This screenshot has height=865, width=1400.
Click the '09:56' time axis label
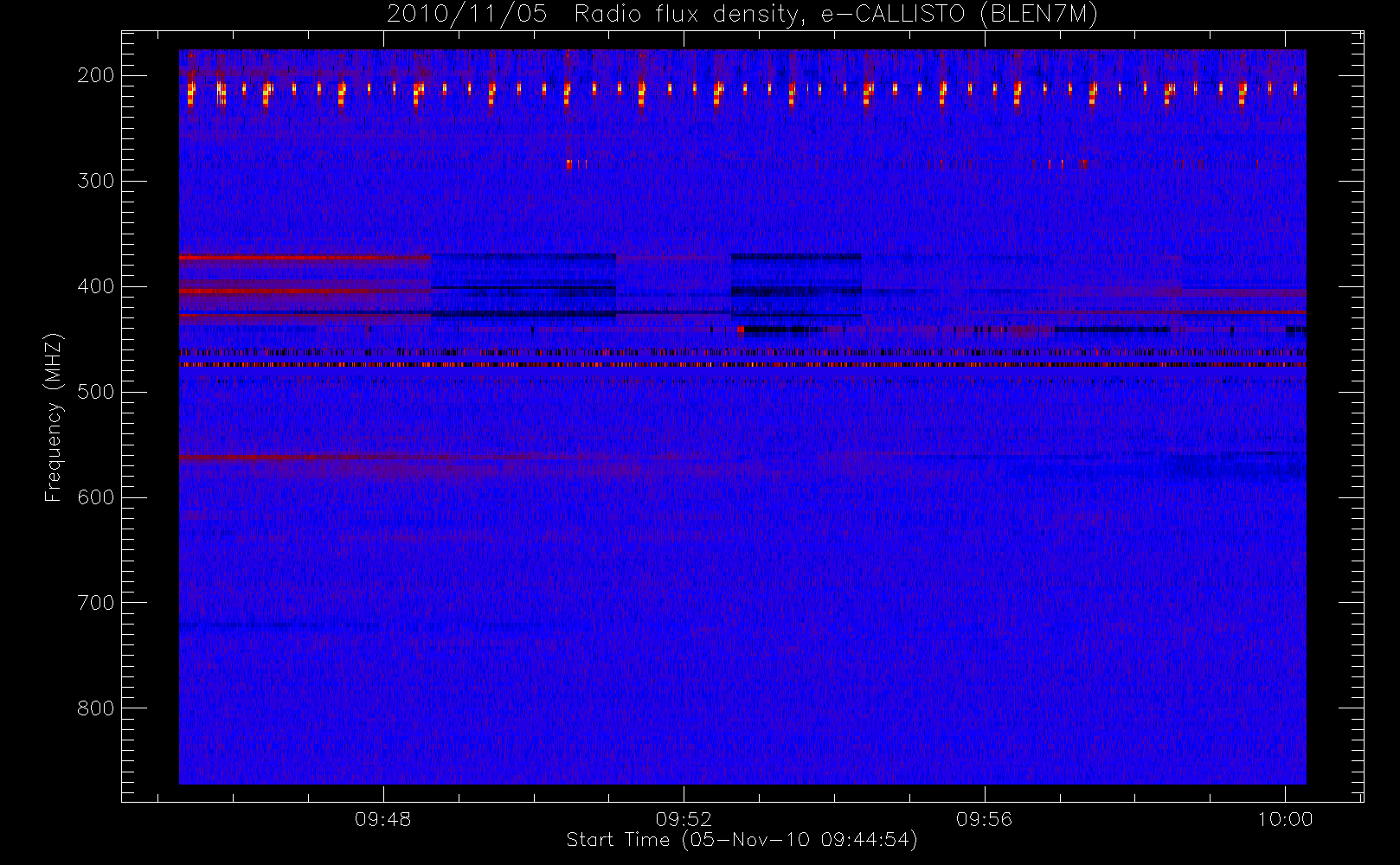[985, 819]
